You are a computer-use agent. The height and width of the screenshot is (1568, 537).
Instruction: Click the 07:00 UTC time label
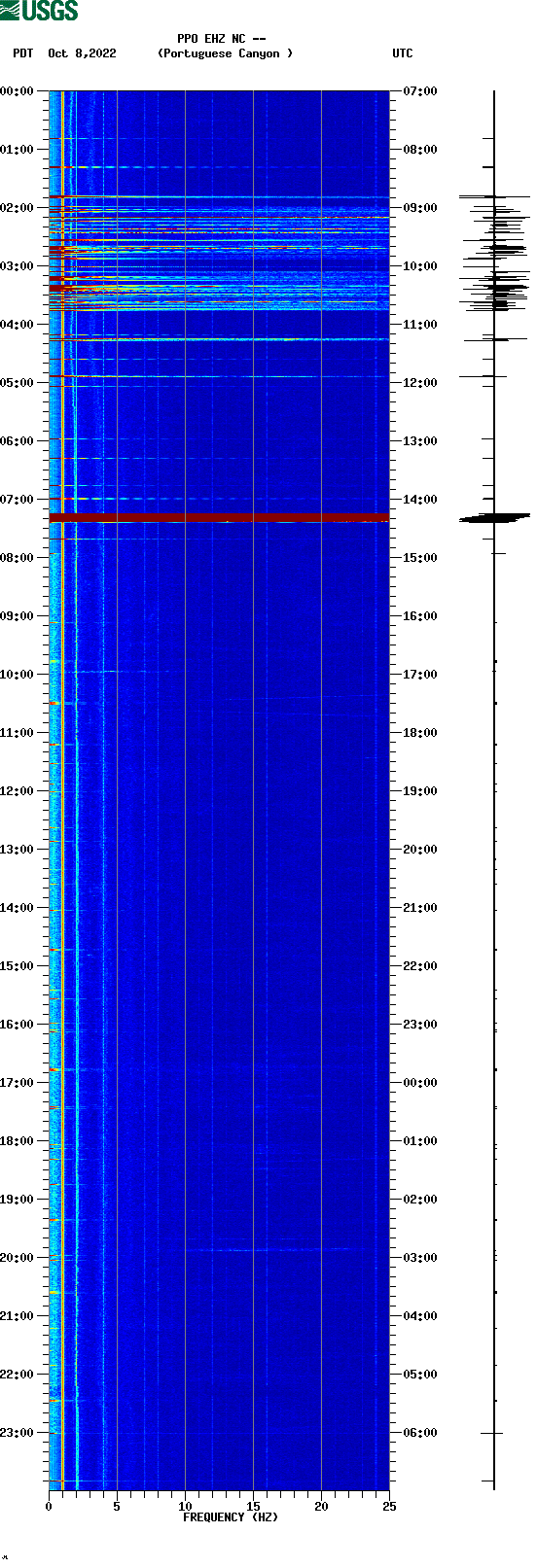coord(420,91)
